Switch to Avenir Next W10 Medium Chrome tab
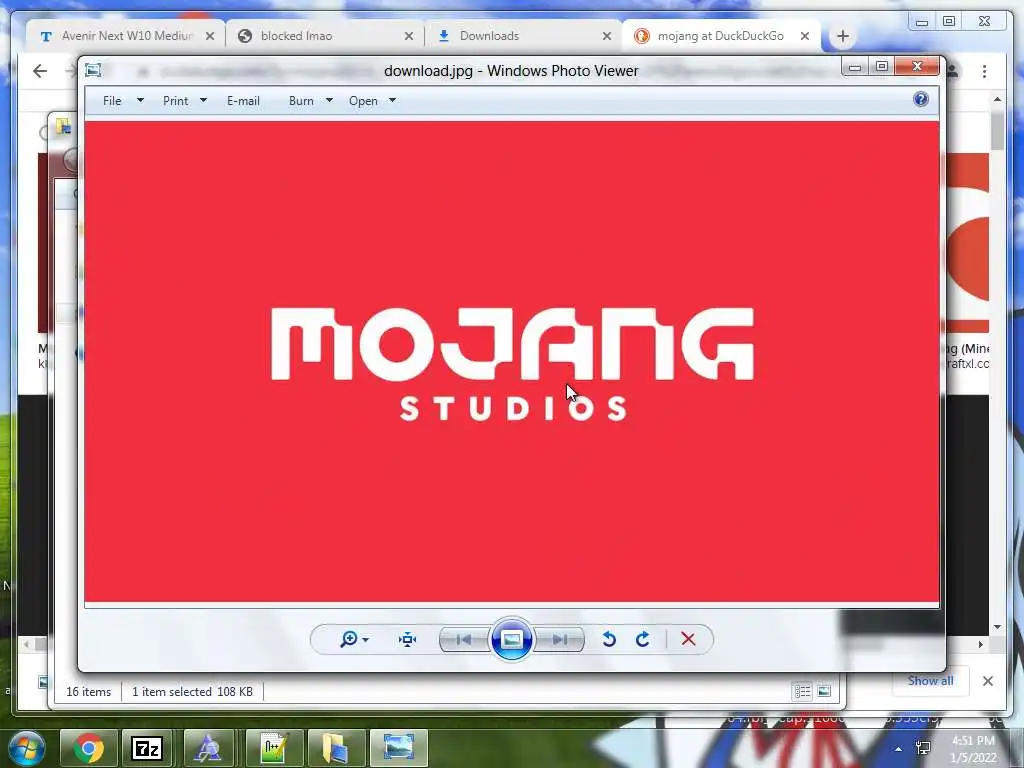 point(127,36)
